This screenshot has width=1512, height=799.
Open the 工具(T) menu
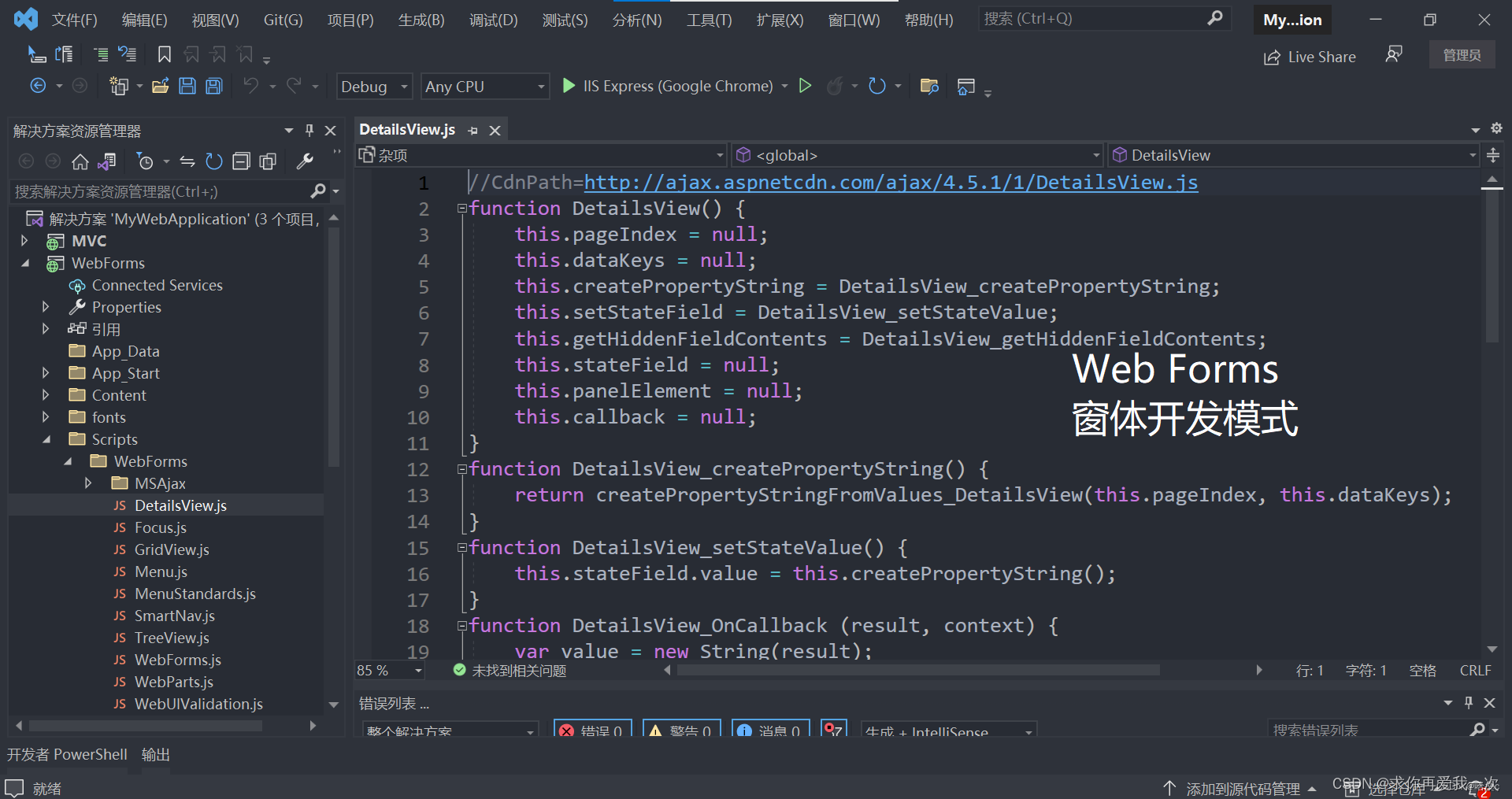pyautogui.click(x=709, y=20)
